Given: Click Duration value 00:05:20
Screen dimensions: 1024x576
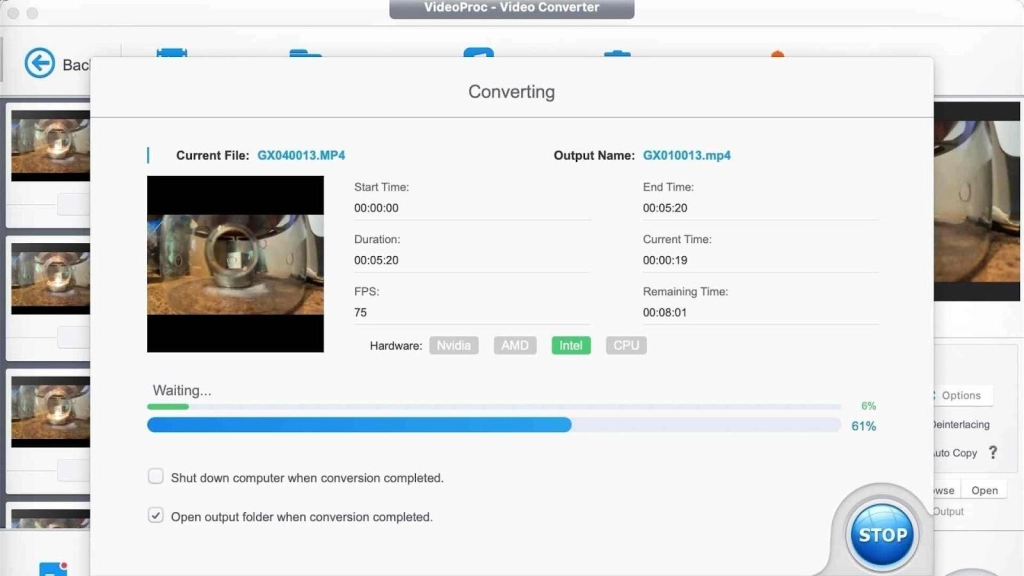Looking at the screenshot, I should [x=376, y=261].
